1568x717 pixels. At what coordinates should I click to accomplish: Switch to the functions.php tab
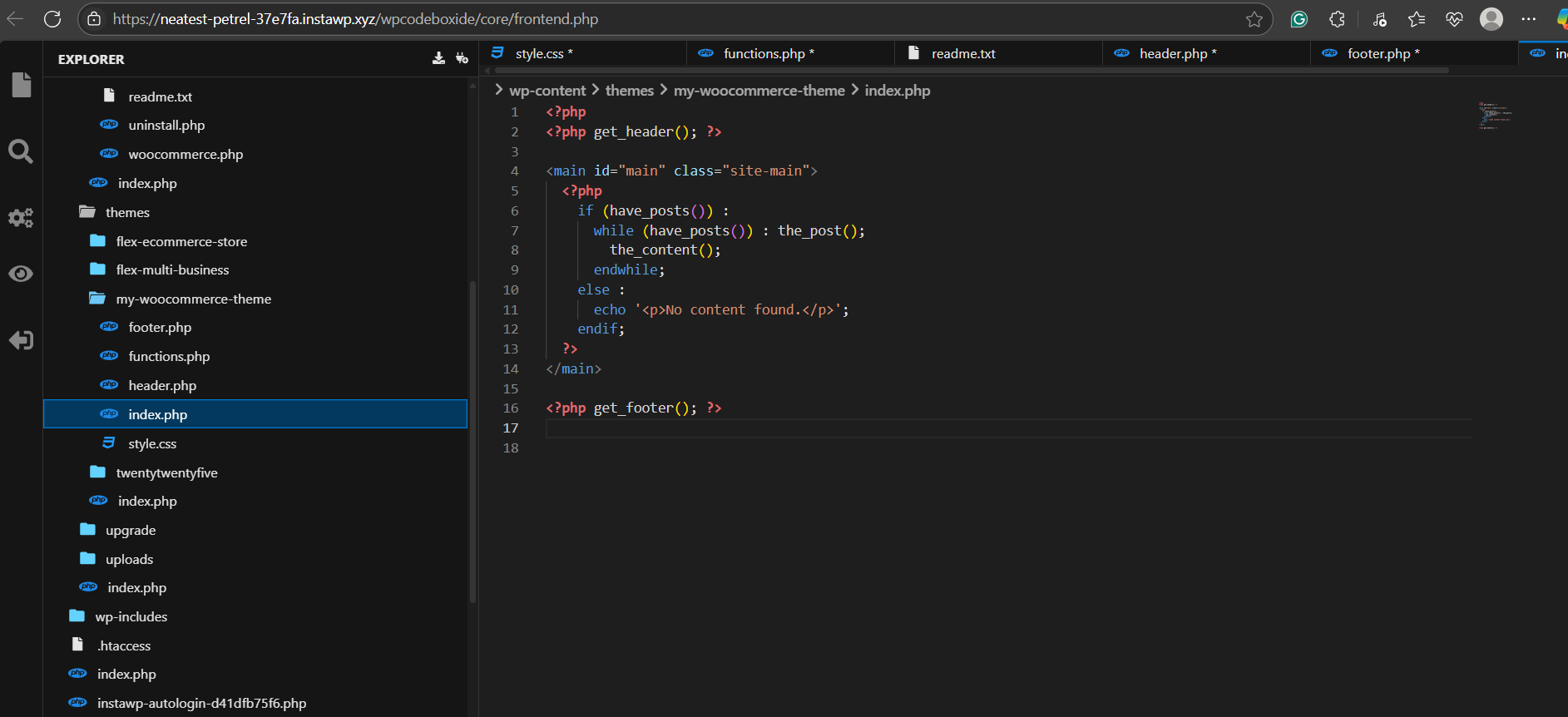pyautogui.click(x=790, y=53)
